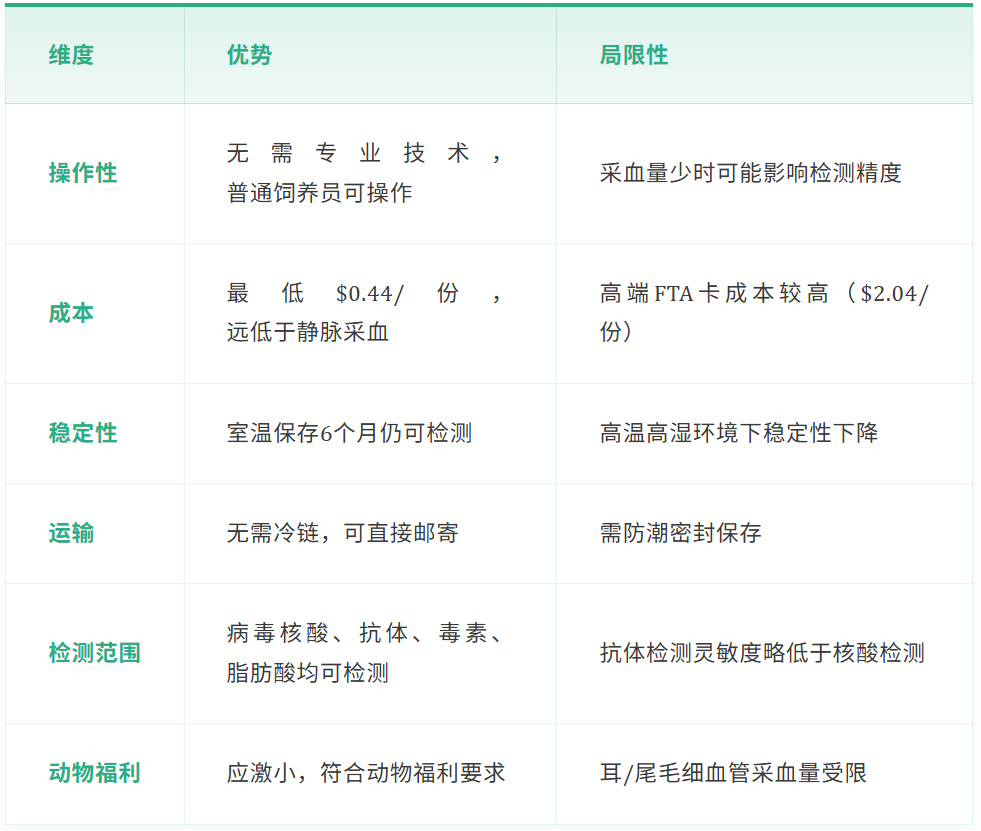
Task: Select the 成本 row label
Action: click(x=71, y=313)
